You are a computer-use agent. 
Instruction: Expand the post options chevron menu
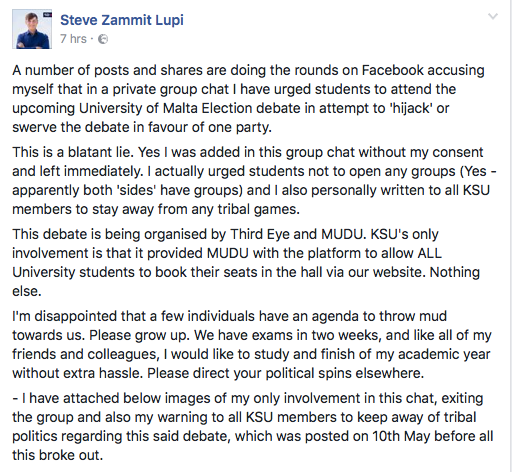[493, 16]
